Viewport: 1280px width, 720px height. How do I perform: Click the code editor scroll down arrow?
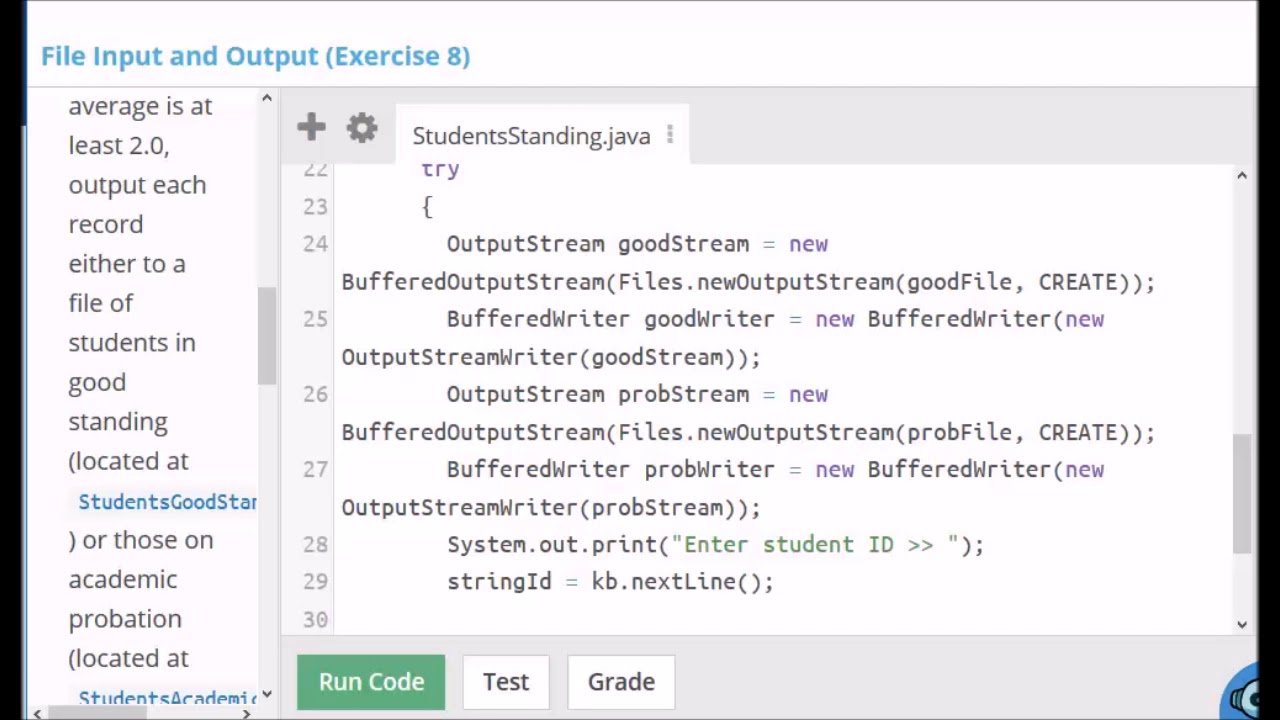pos(1242,624)
